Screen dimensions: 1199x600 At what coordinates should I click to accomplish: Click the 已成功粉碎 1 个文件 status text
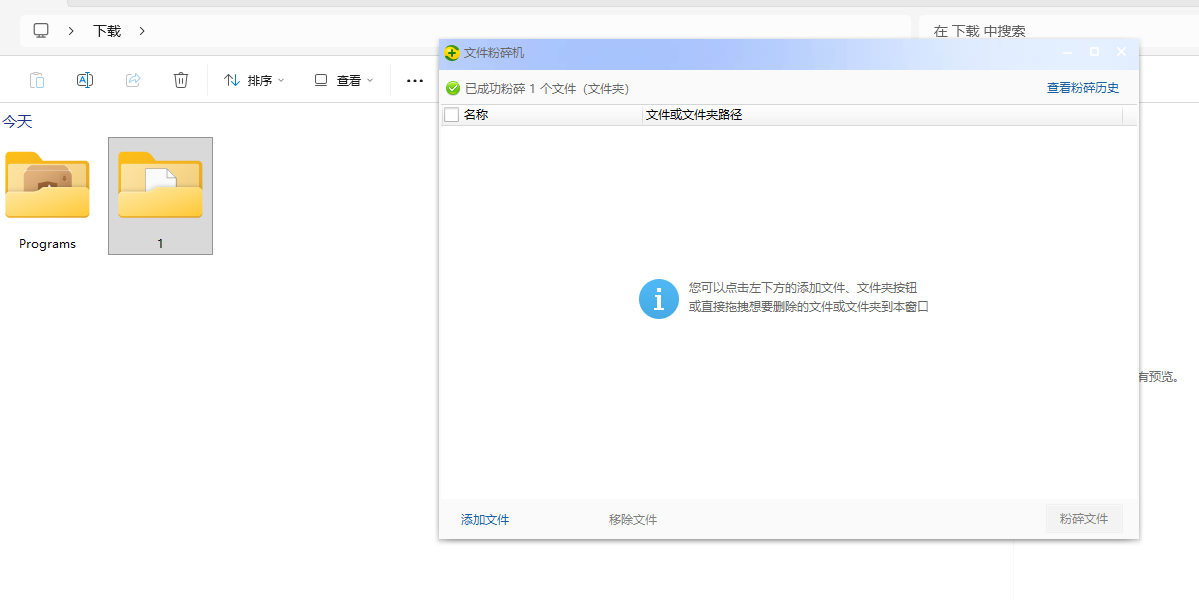pos(547,89)
